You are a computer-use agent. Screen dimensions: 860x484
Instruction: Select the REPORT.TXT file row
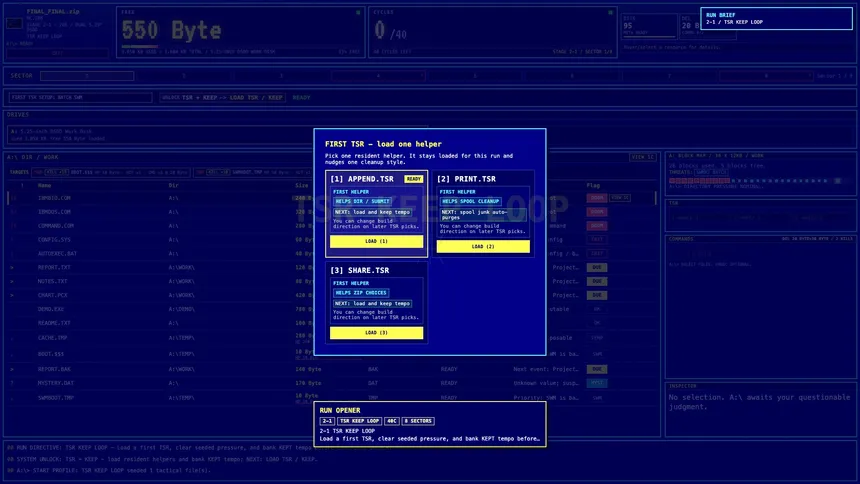[x=331, y=267]
